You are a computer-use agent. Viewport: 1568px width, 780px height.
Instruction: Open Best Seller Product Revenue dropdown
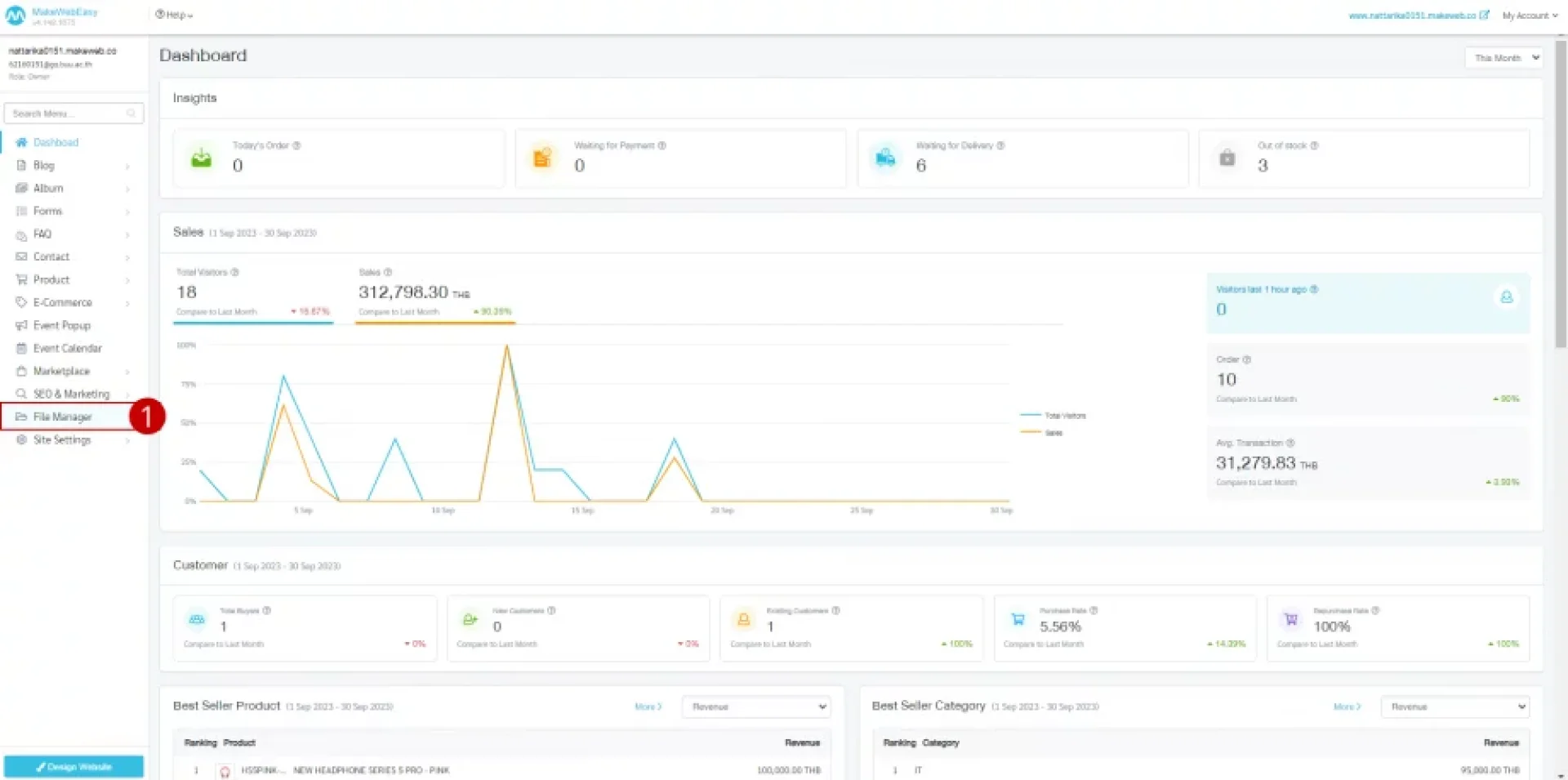(756, 706)
